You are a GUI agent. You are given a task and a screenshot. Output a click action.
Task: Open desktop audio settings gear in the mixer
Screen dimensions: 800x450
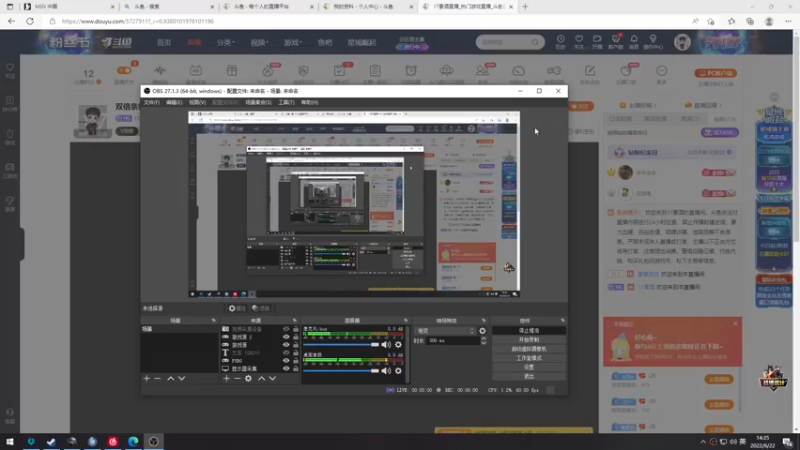pos(398,371)
